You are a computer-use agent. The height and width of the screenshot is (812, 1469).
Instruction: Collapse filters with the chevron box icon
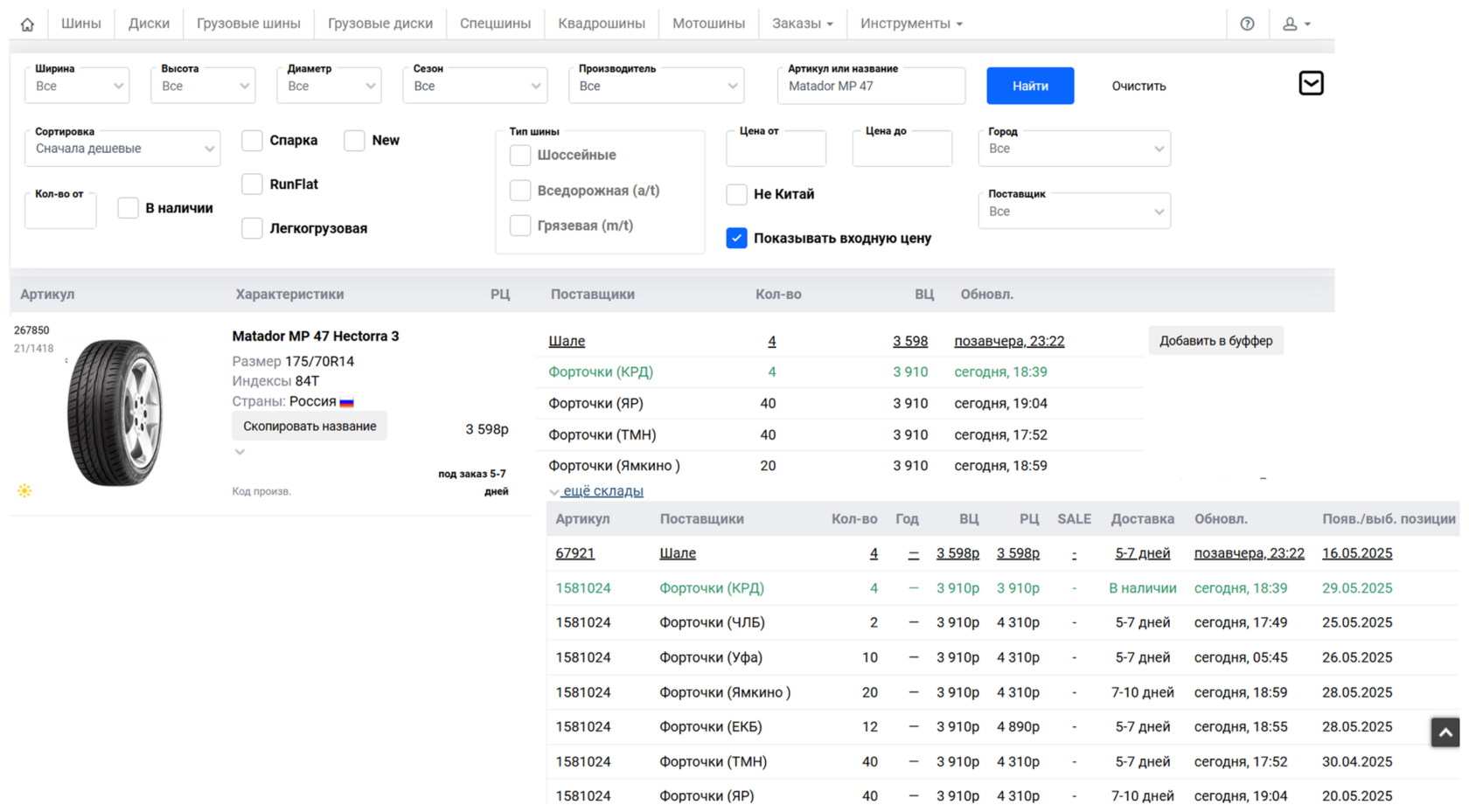(x=1311, y=83)
